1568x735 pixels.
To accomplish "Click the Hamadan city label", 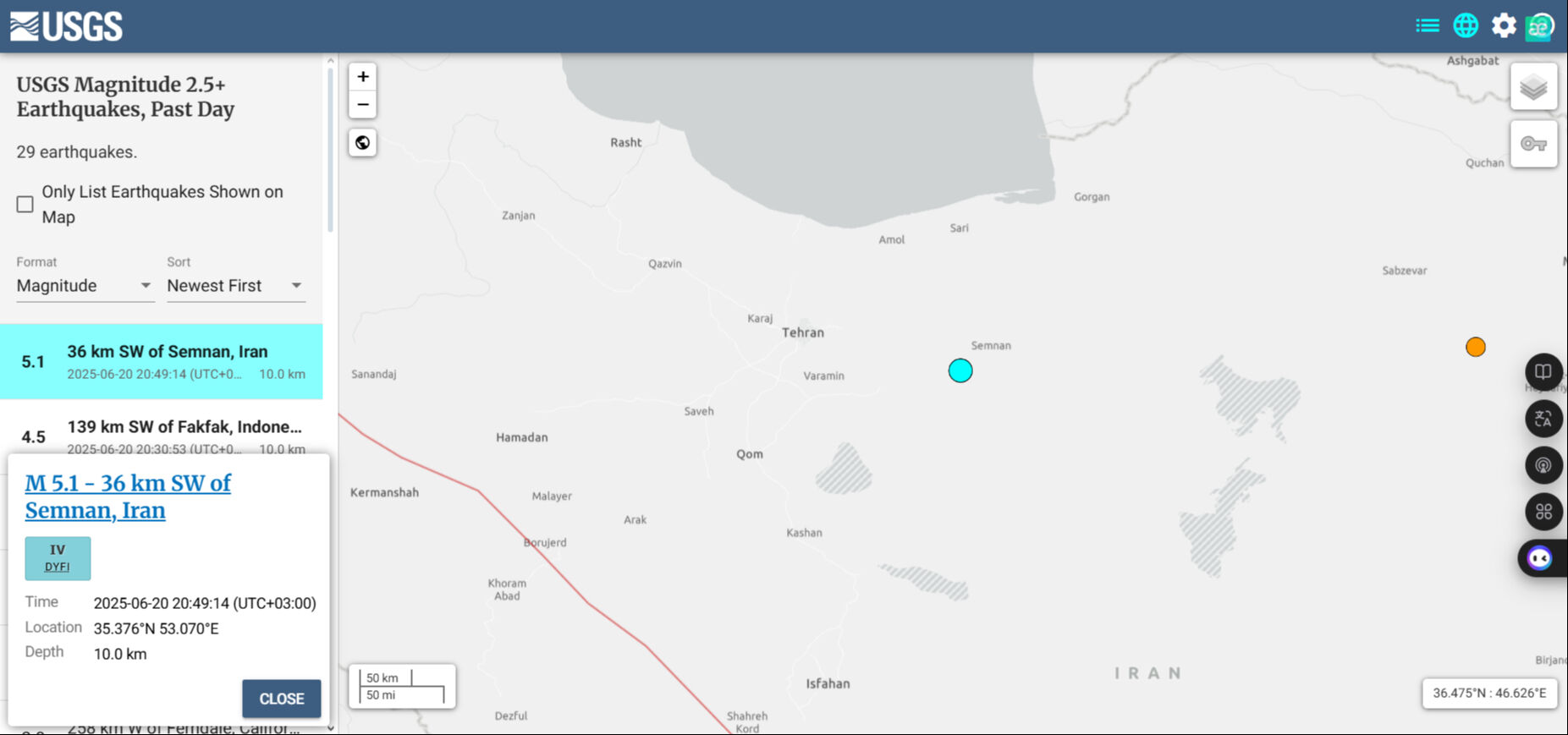I will point(522,437).
